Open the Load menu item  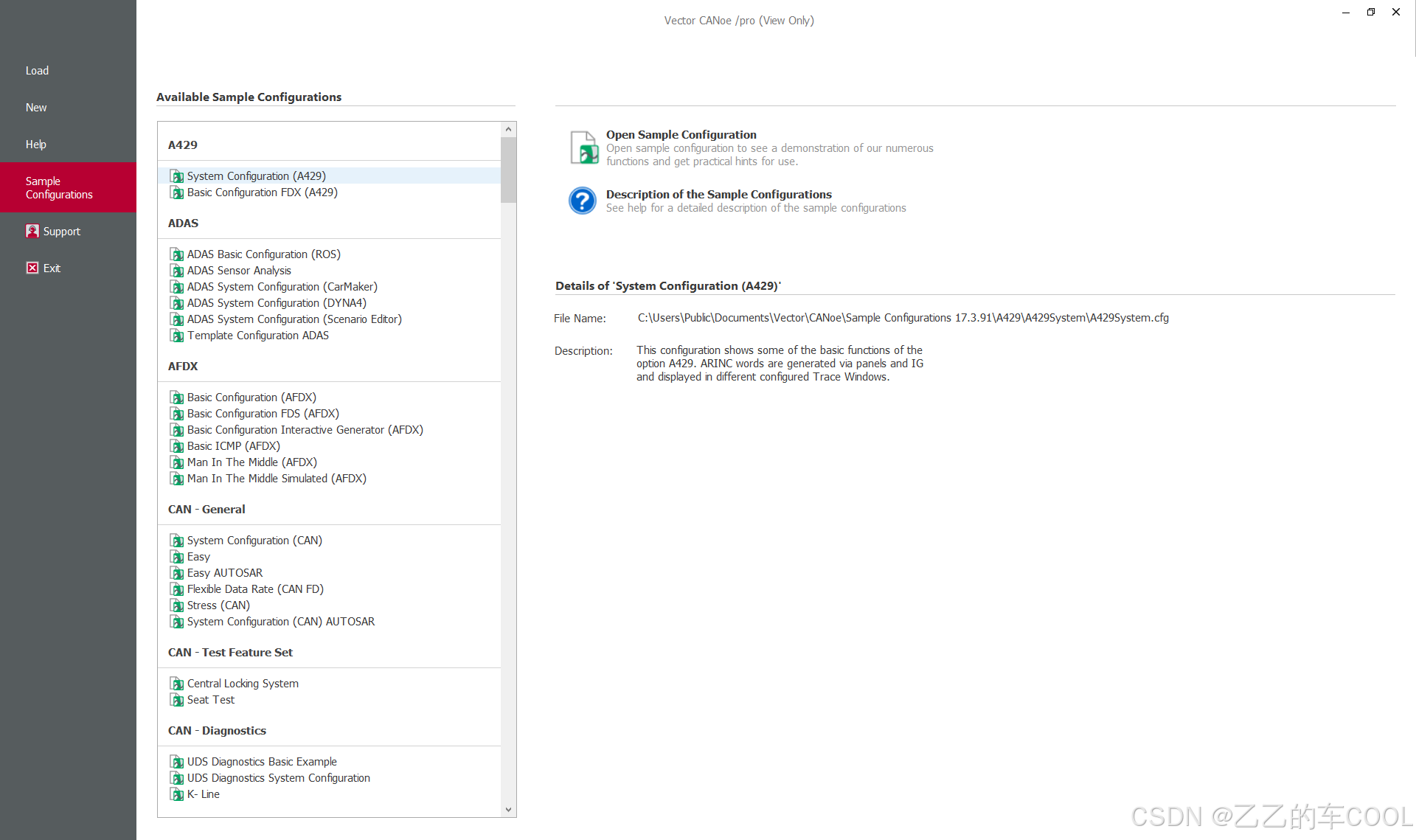click(37, 71)
